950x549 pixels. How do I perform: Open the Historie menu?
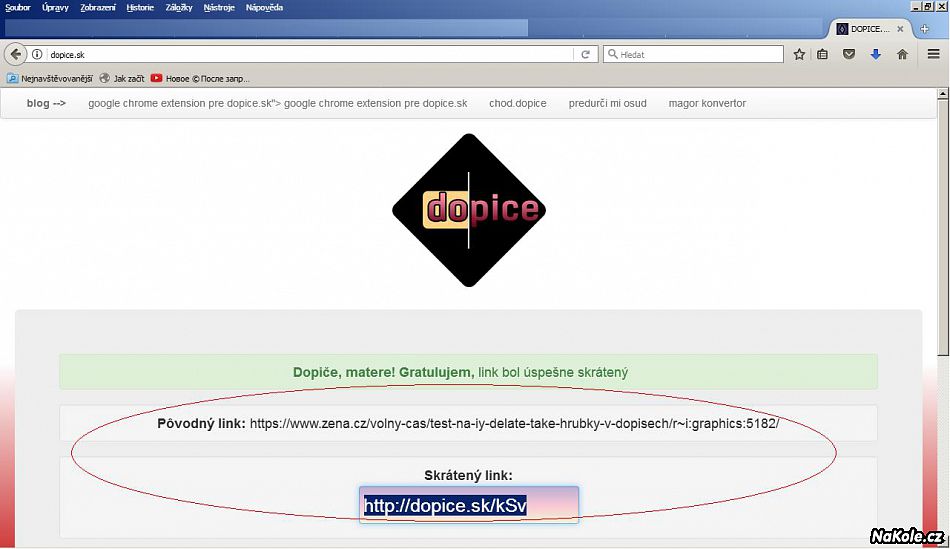coord(140,7)
